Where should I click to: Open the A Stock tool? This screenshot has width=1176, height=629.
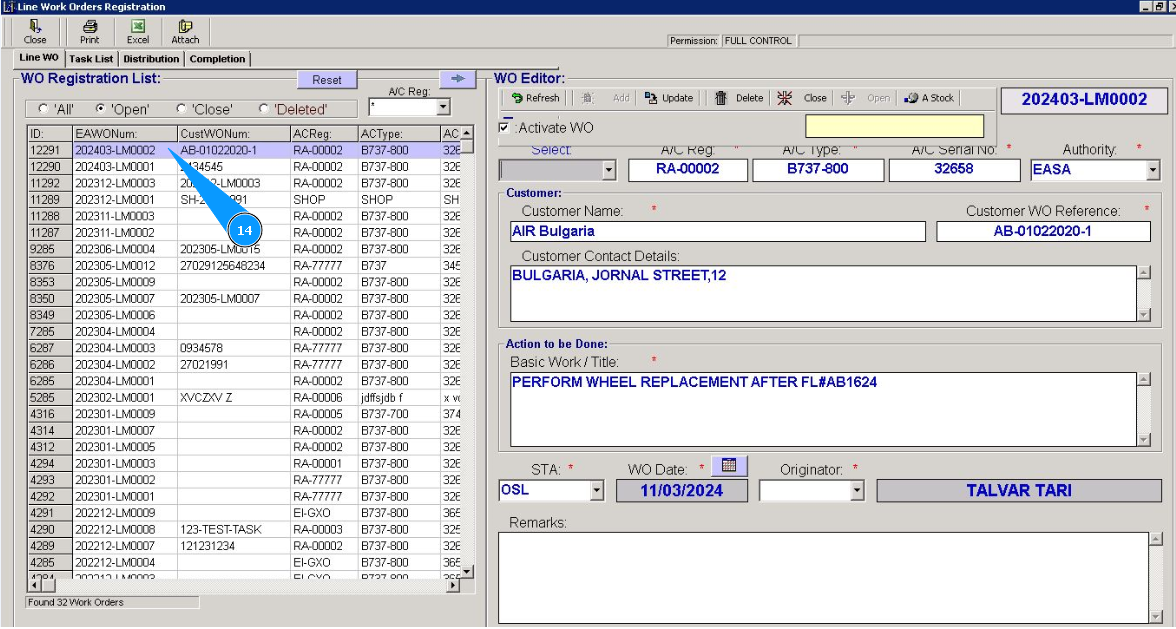point(929,98)
